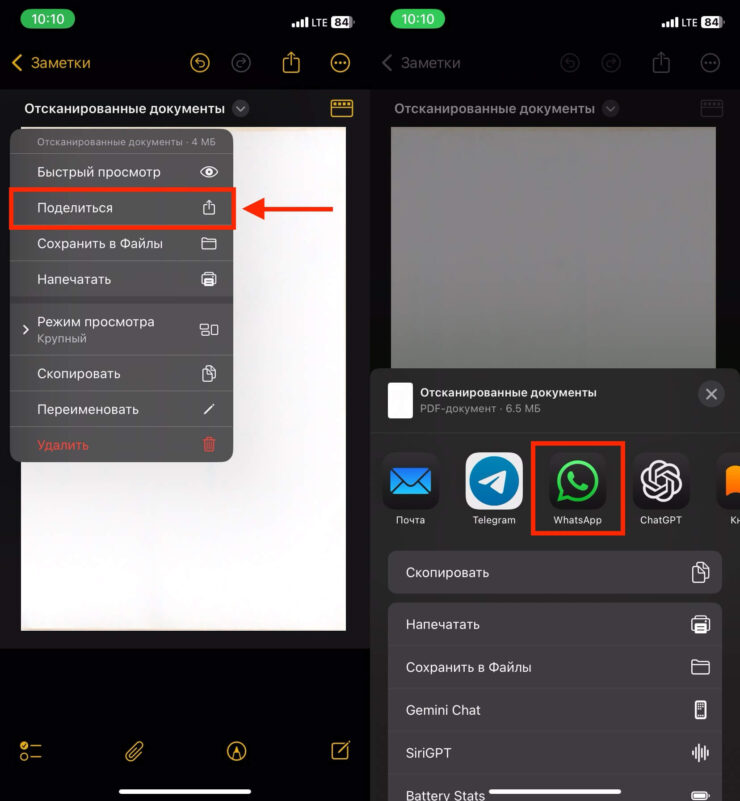Image resolution: width=740 pixels, height=801 pixels.
Task: Select Поделиться in the context menu
Action: 122,208
